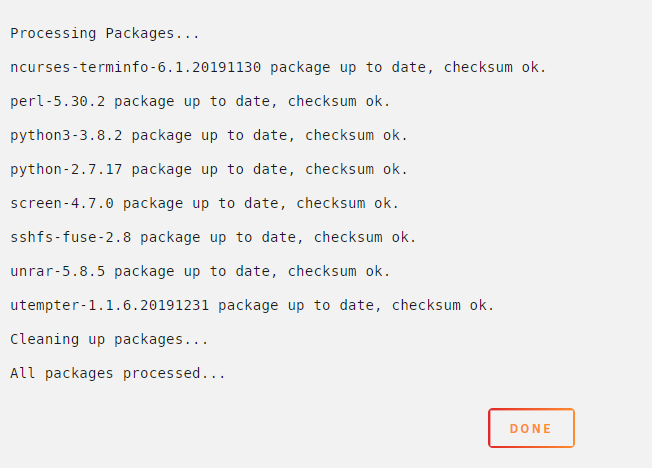Select the python3-3.8.2 package name
Screen dimensions: 652x468
point(66,135)
